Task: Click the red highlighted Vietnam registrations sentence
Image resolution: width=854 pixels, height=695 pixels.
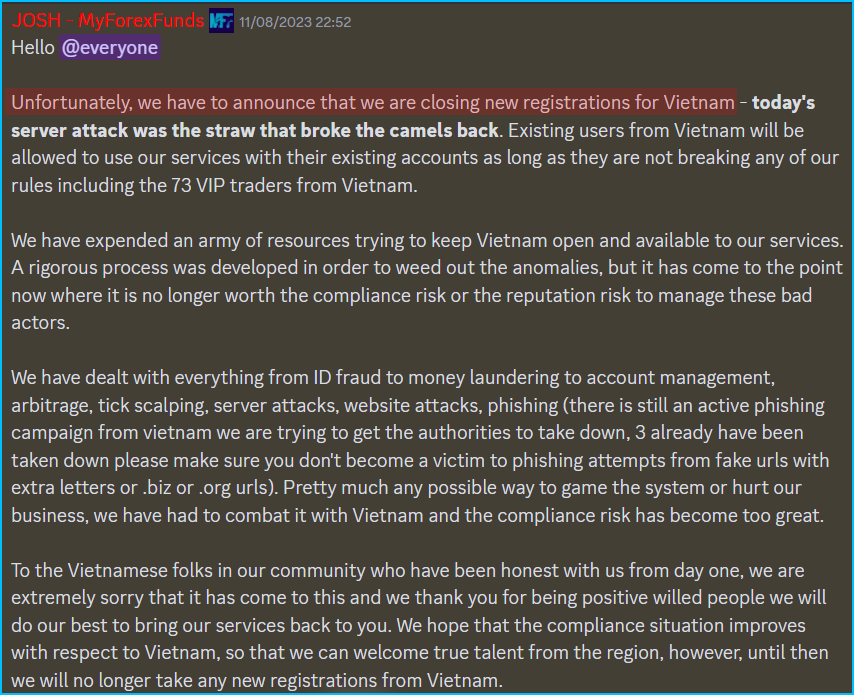Action: tap(373, 102)
